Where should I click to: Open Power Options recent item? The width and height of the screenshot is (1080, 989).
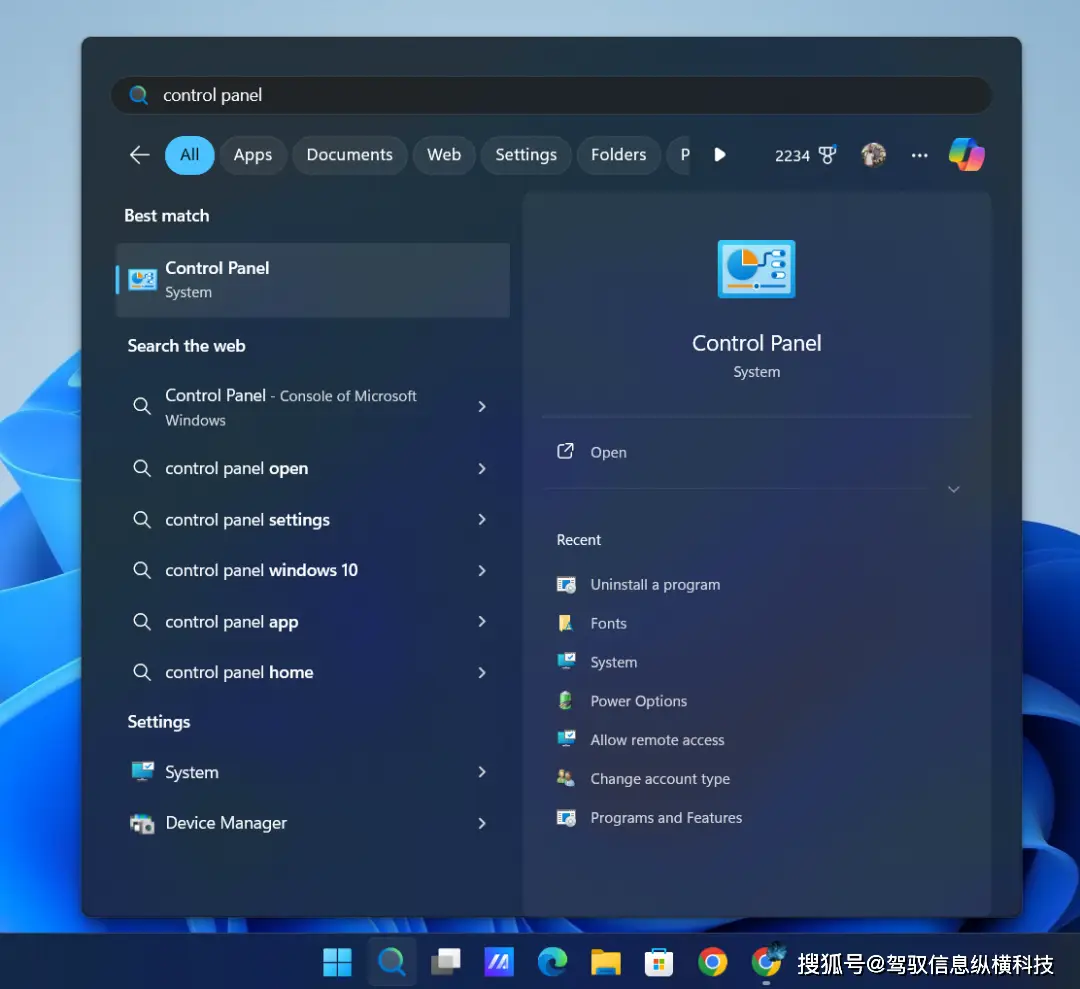click(638, 701)
